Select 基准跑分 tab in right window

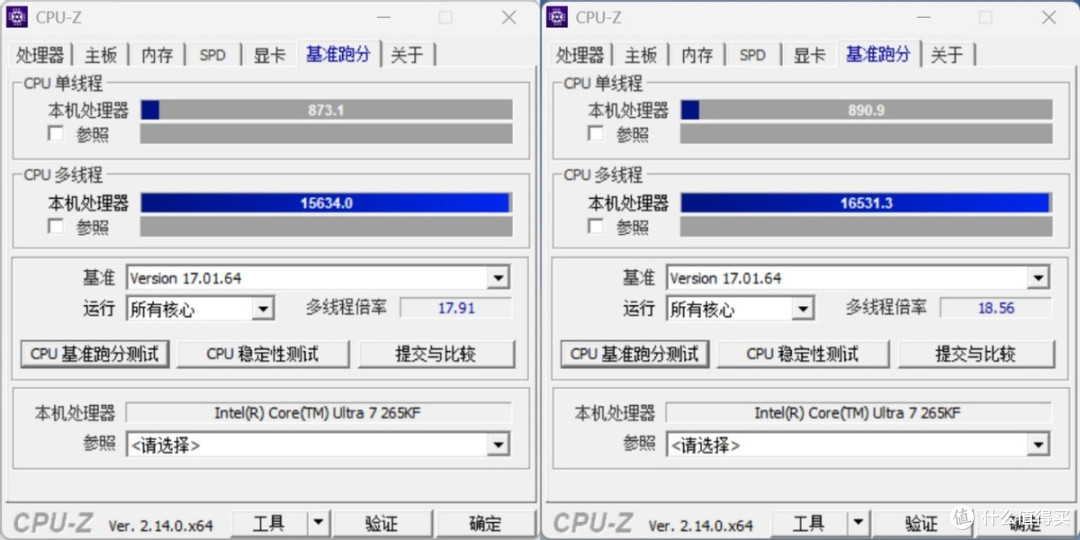(878, 54)
